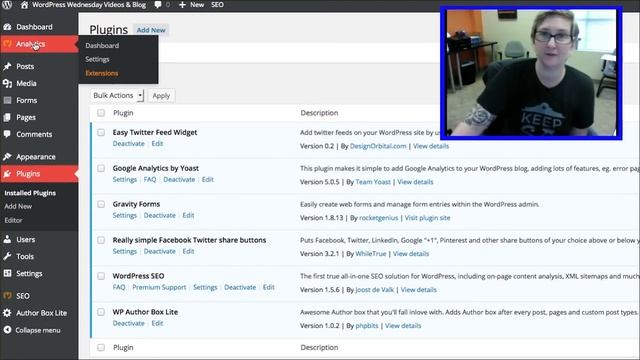
Task: Deactivate the Gravity Forms plugin
Action: (x=160, y=216)
